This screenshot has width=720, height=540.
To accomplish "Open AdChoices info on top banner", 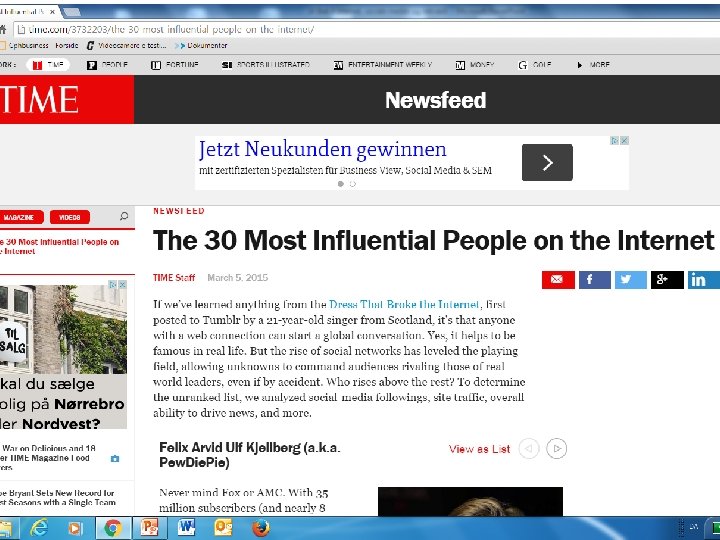I will [x=614, y=141].
